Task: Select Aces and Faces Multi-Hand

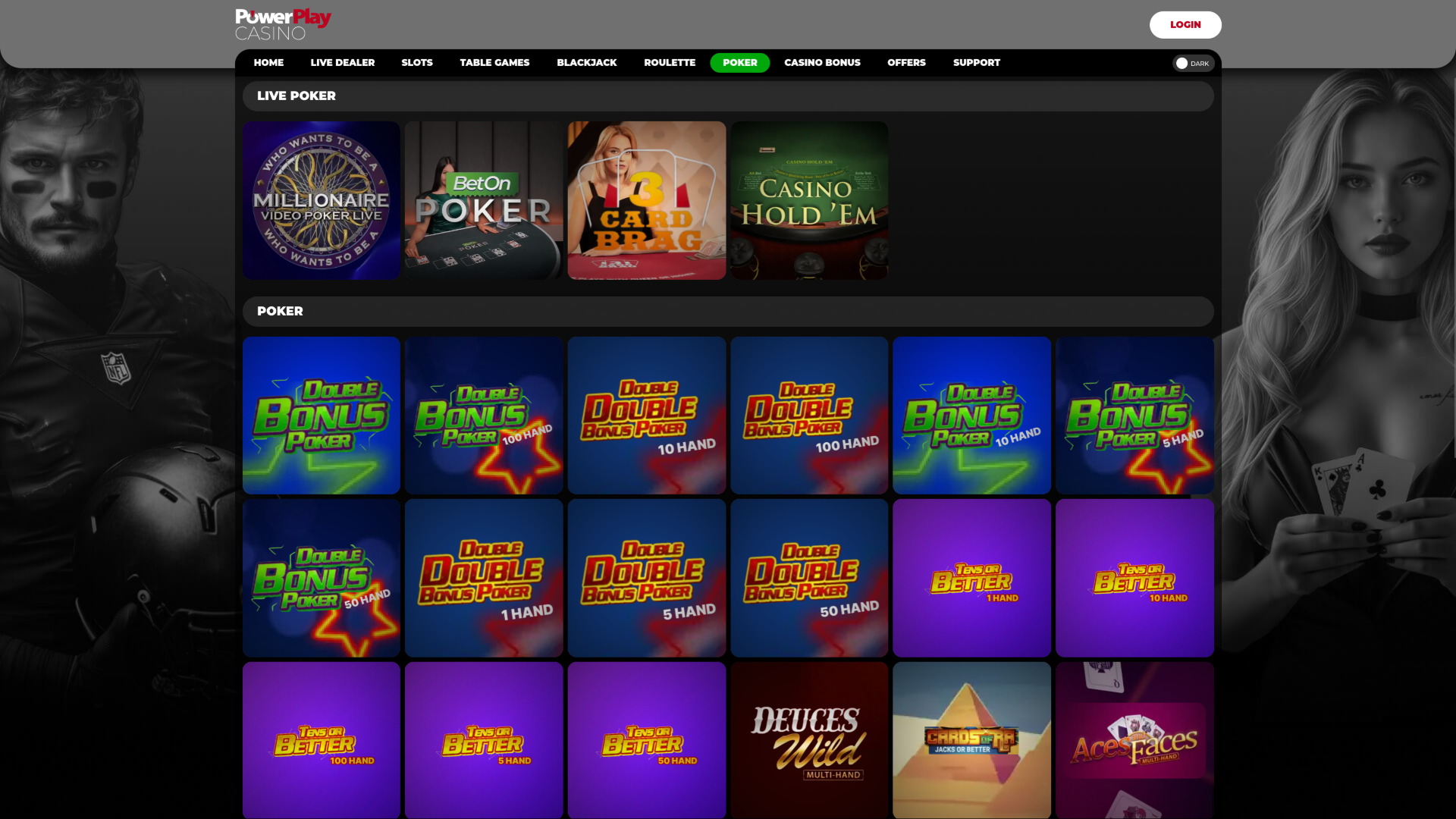Action: pyautogui.click(x=1134, y=739)
